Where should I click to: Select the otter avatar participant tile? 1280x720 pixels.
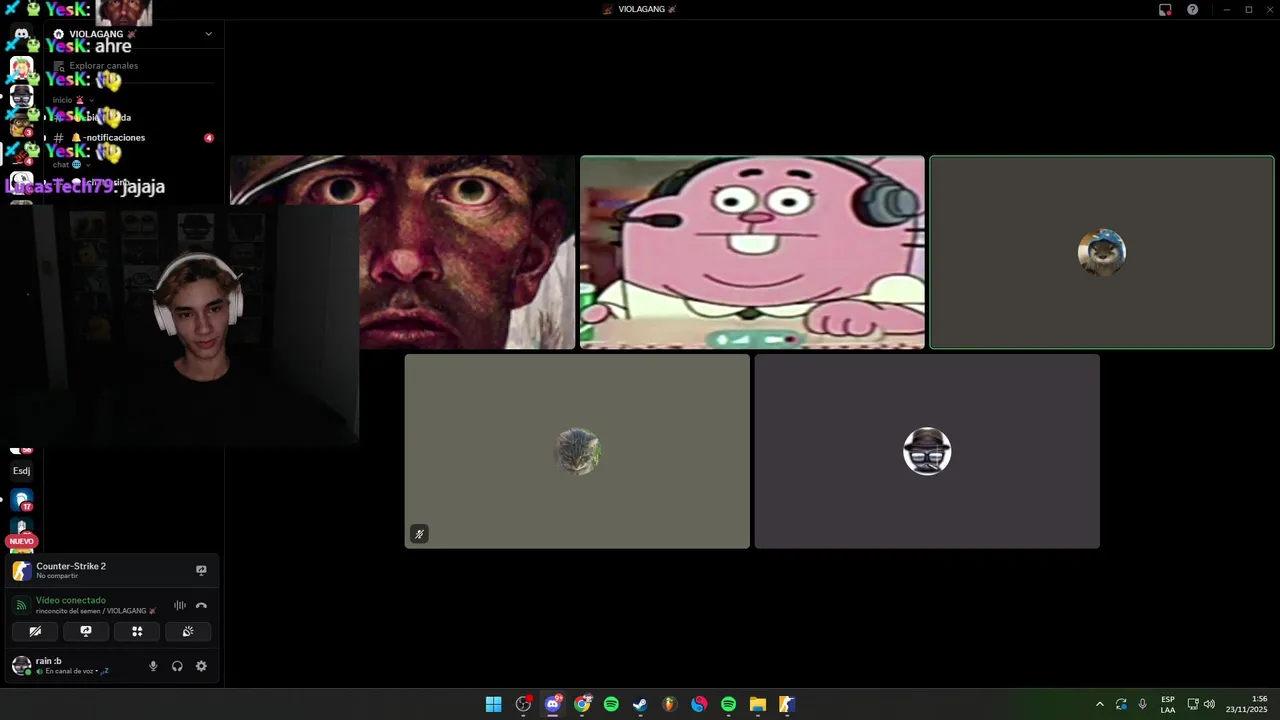click(x=1102, y=252)
